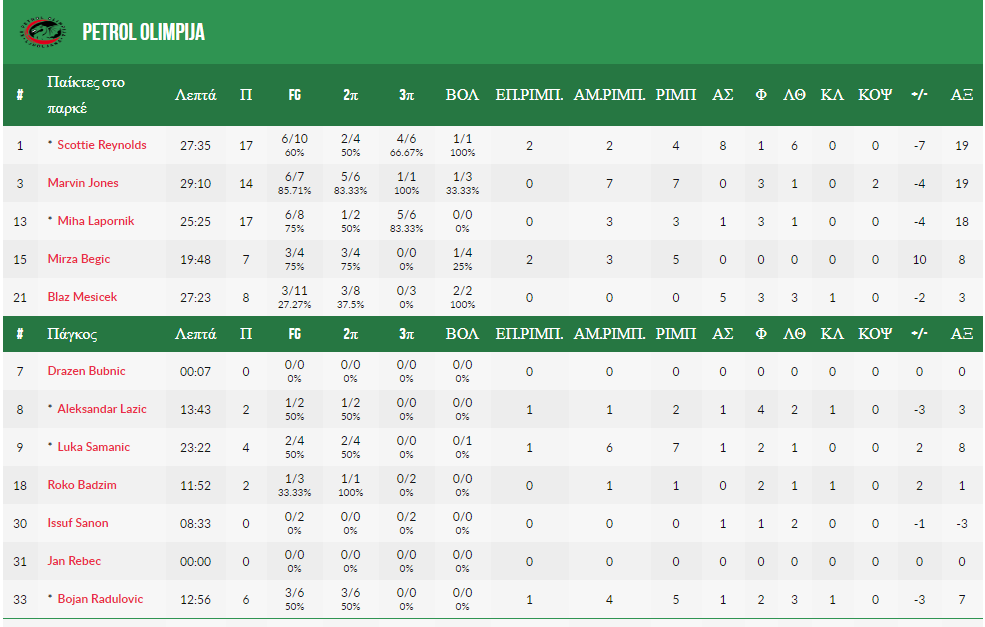Click the FG column header in the starters table
The image size is (985, 627).
295,95
